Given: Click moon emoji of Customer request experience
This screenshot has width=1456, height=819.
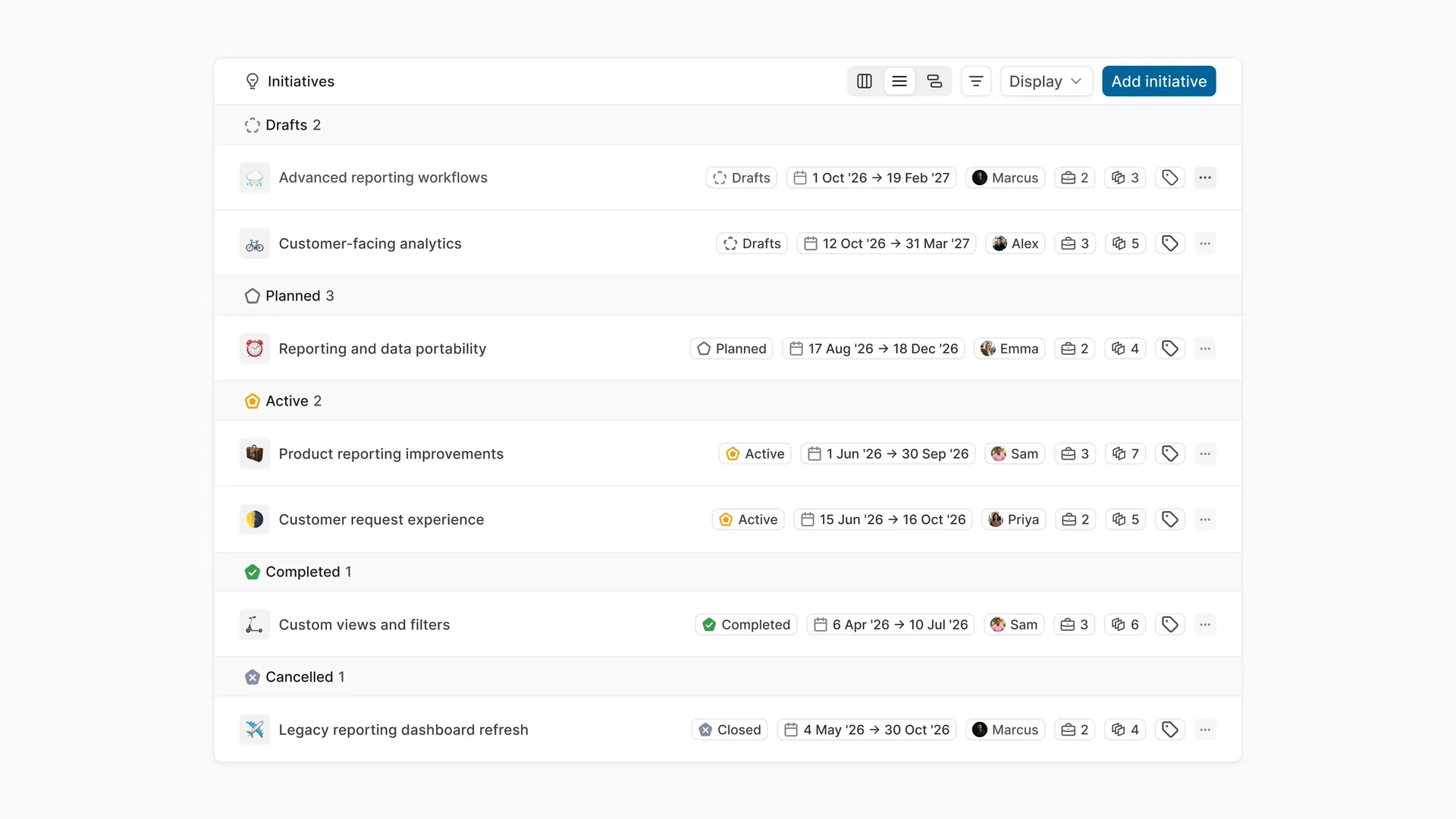Looking at the screenshot, I should 255,519.
